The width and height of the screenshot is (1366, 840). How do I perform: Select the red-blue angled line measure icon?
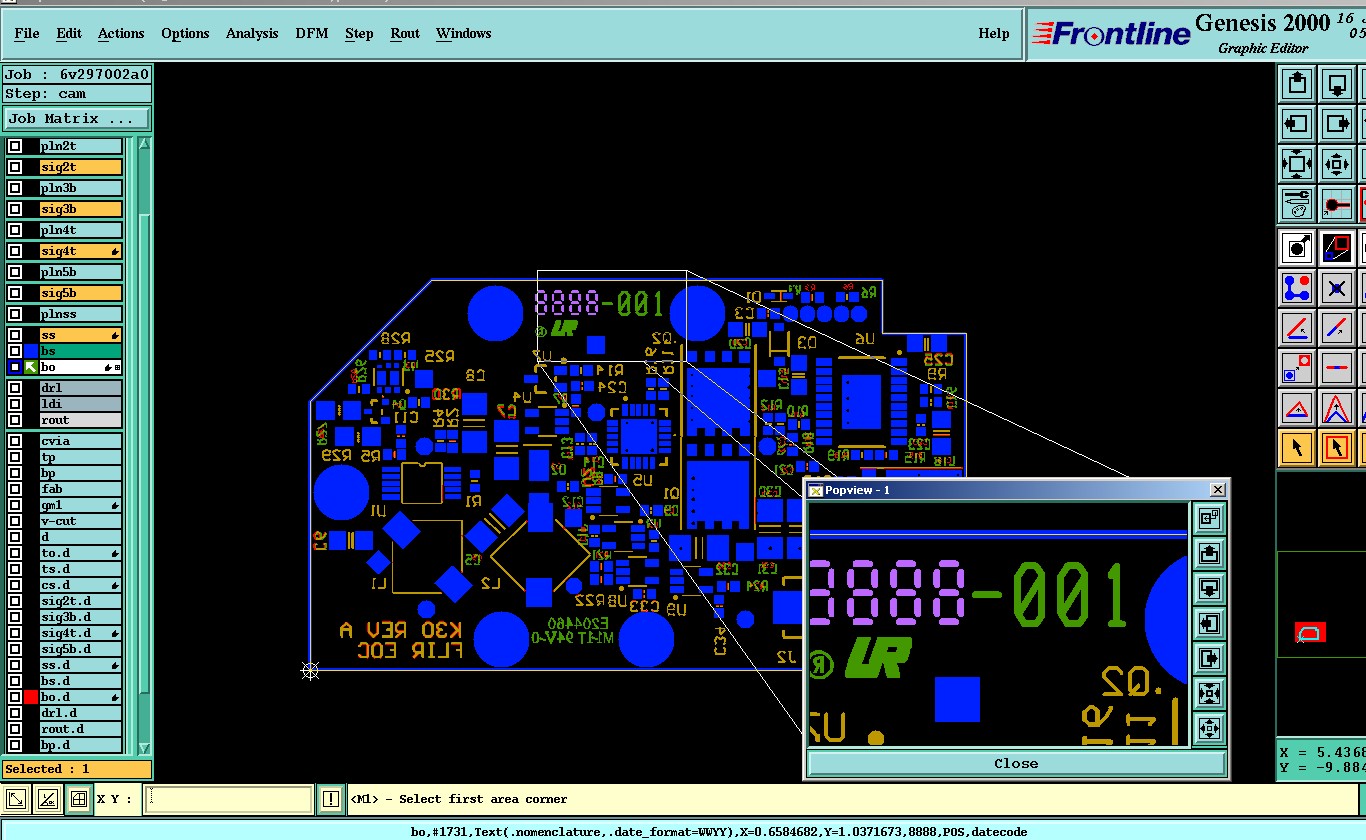[1298, 328]
